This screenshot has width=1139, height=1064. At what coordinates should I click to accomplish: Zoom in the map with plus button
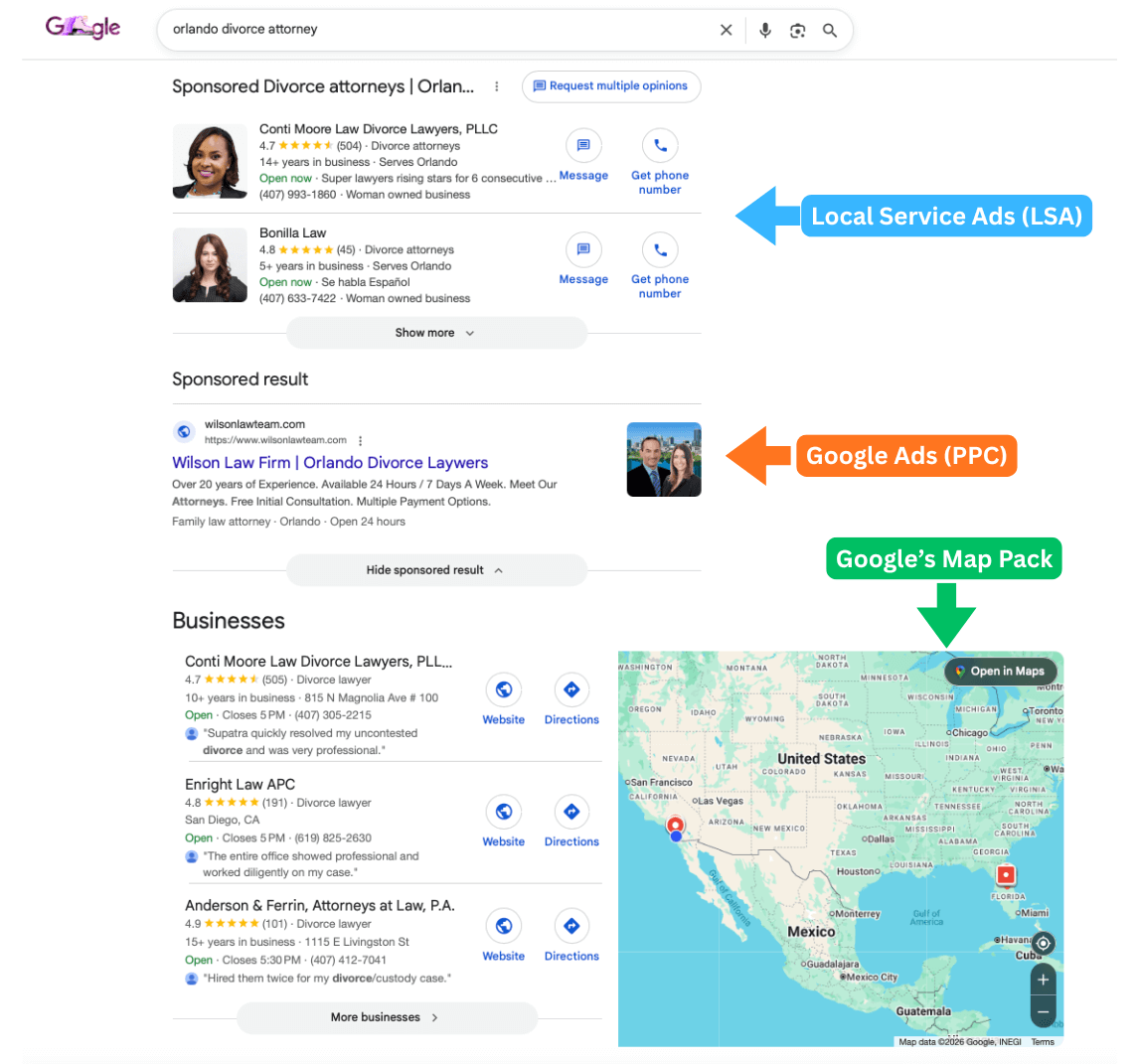coord(1044,980)
